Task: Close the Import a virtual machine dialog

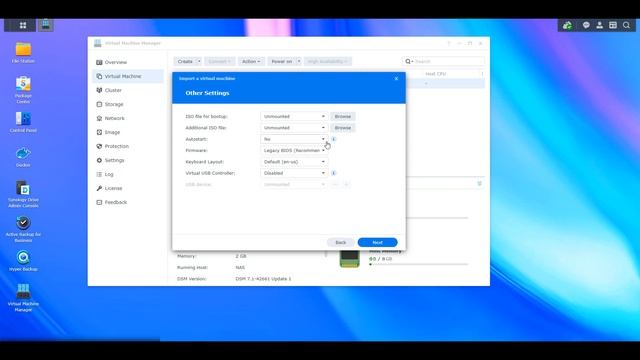Action: [x=396, y=78]
